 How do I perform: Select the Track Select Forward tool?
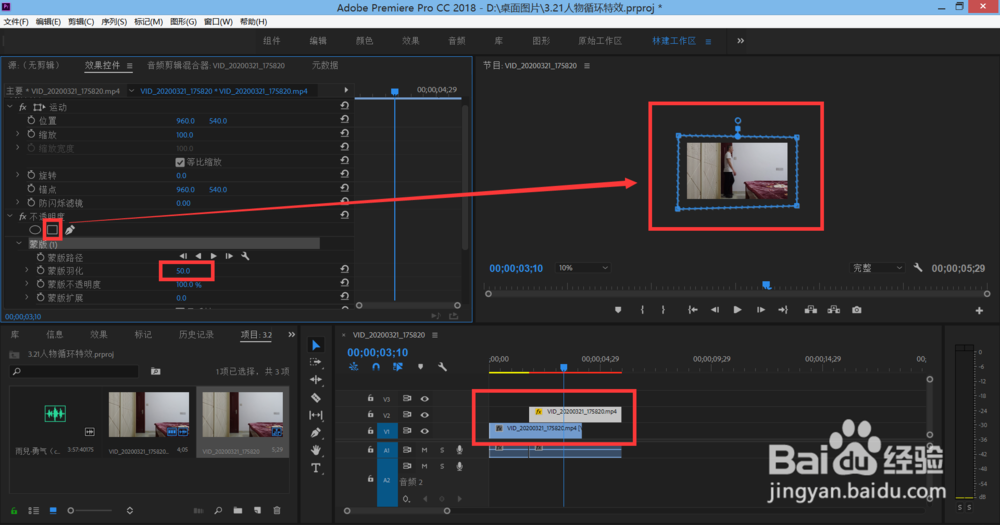pos(316,362)
